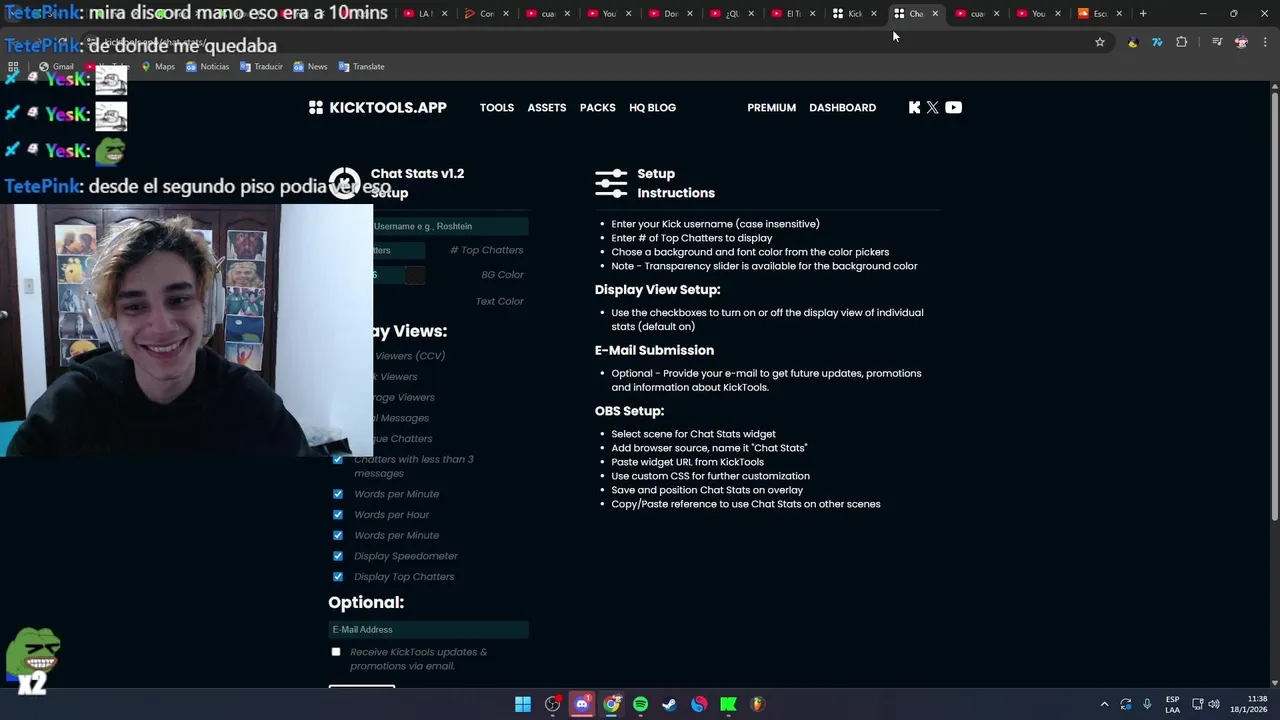Image resolution: width=1280 pixels, height=720 pixels.
Task: Open the Chrome profile avatar
Action: [x=1241, y=42]
